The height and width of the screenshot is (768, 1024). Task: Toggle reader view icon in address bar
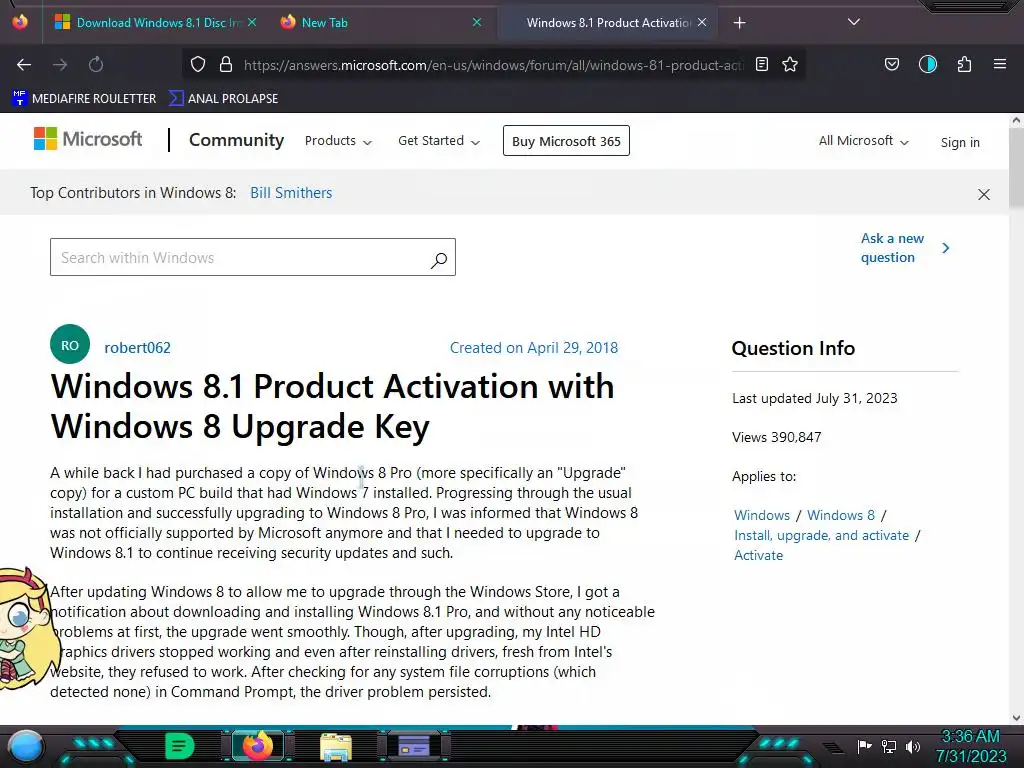coord(761,65)
